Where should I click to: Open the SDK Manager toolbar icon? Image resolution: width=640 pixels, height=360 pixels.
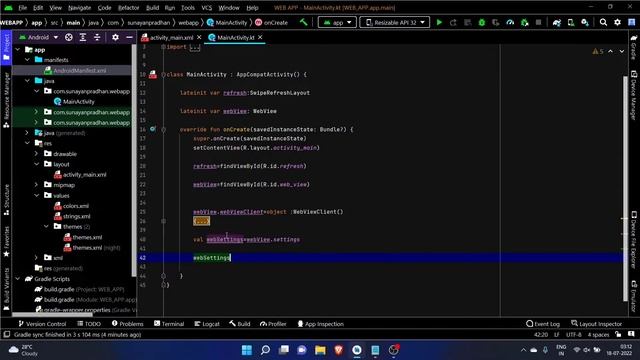pos(585,22)
